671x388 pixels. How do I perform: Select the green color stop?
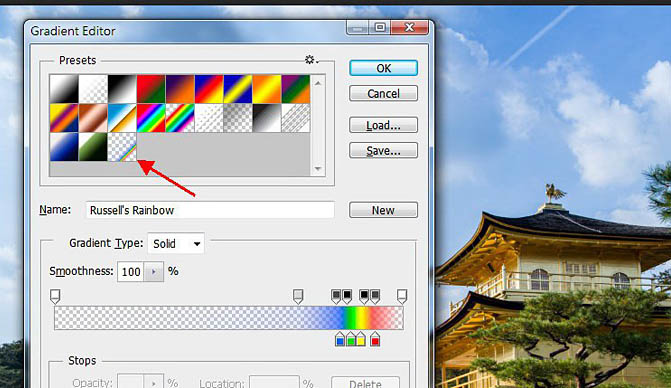351,339
